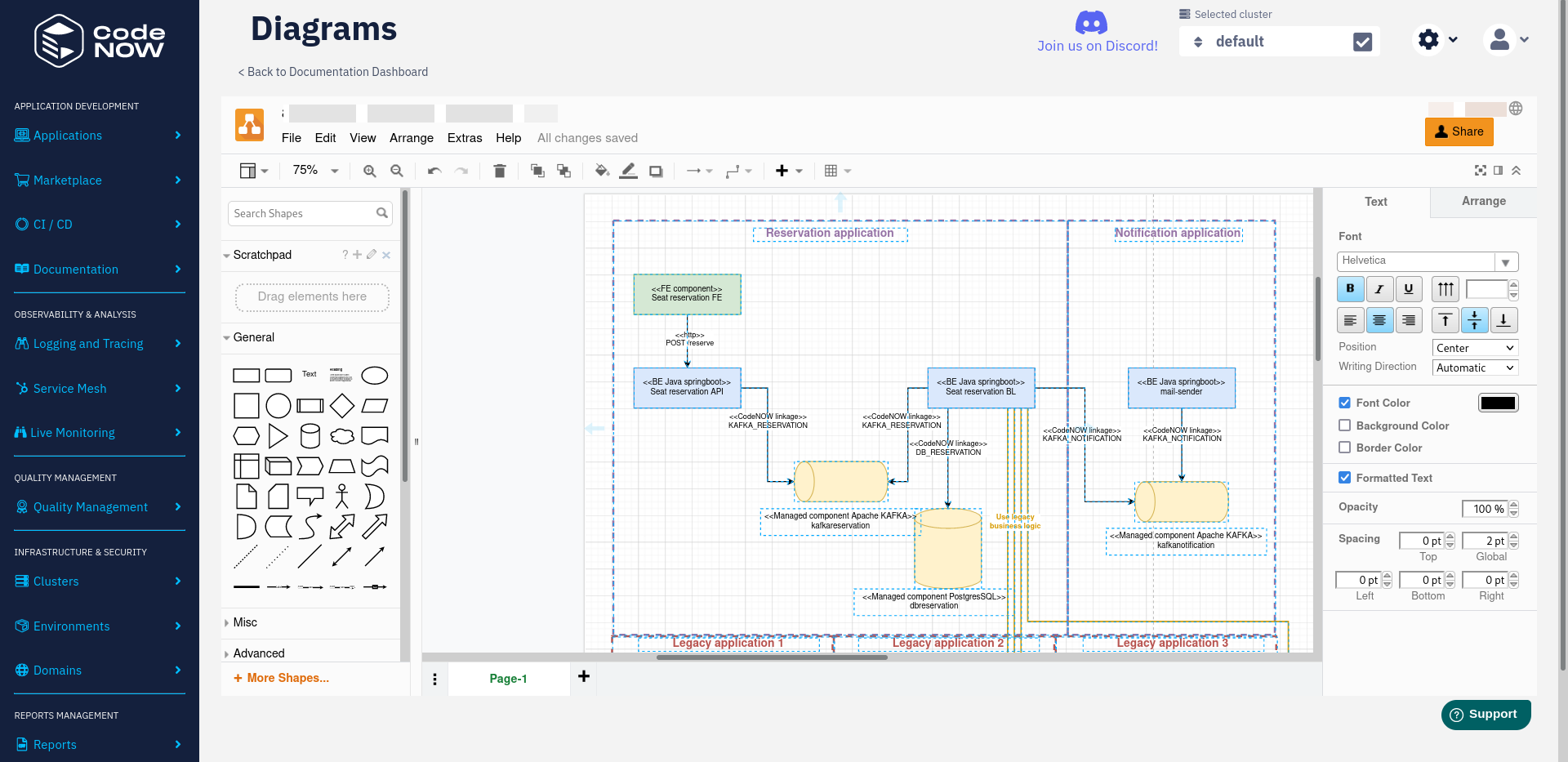Screen dimensions: 1568x762
Task: Collapse toolbar with double-chevron icon
Action: [x=1516, y=171]
